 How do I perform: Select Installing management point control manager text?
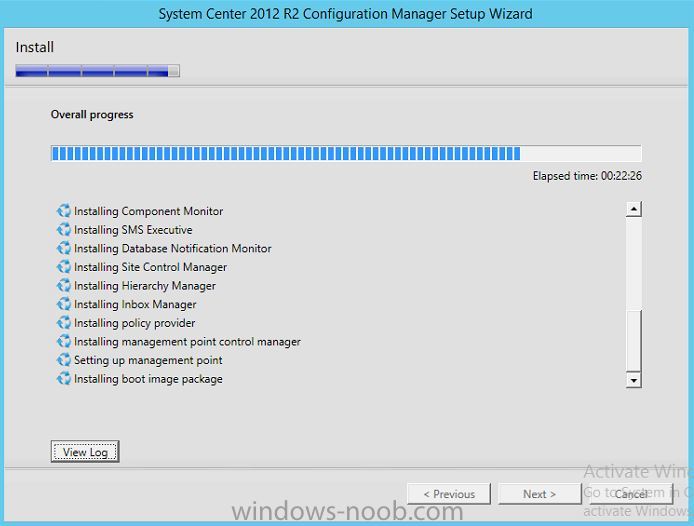[x=187, y=341]
